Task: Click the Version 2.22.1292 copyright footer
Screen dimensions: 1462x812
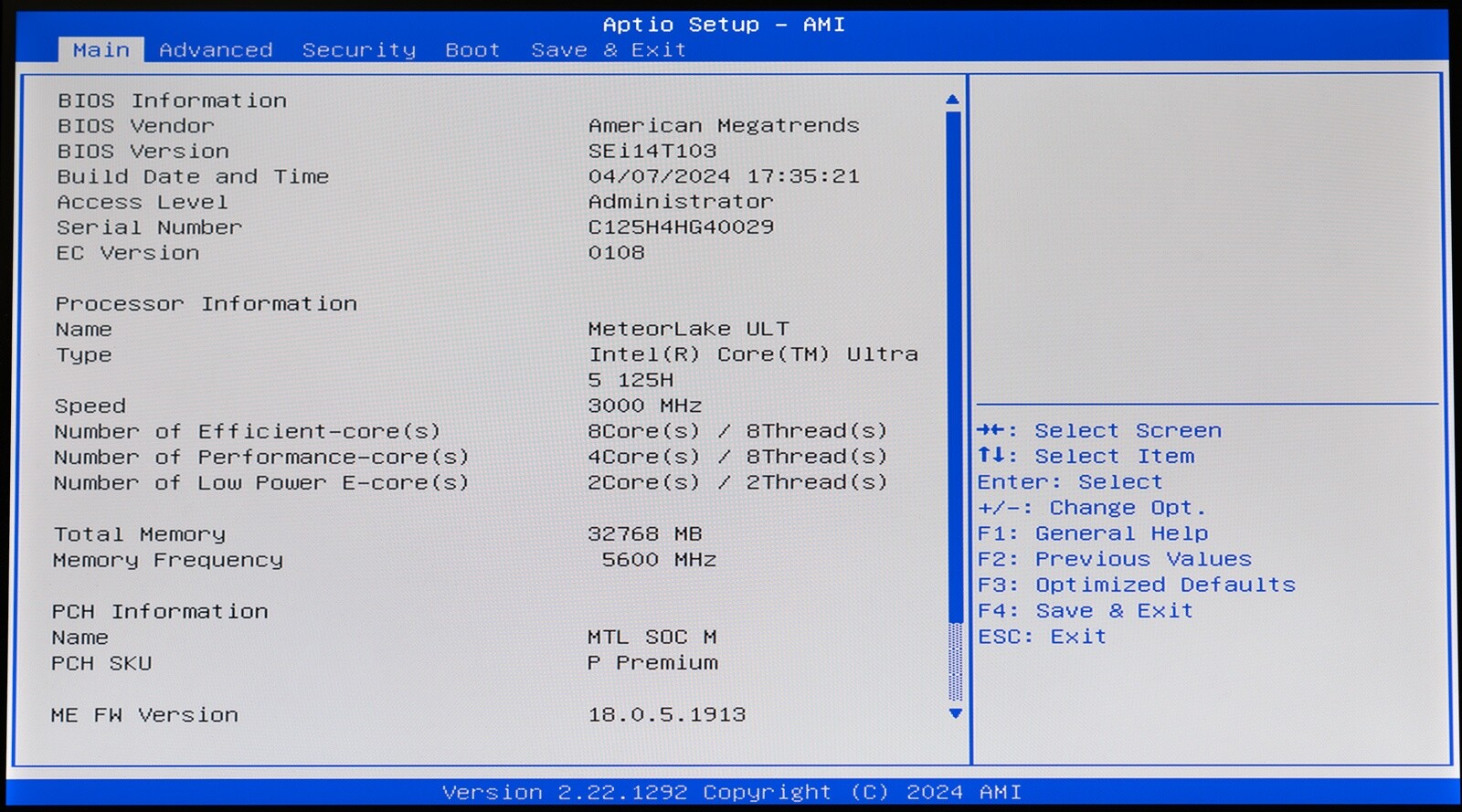Action: [x=732, y=792]
